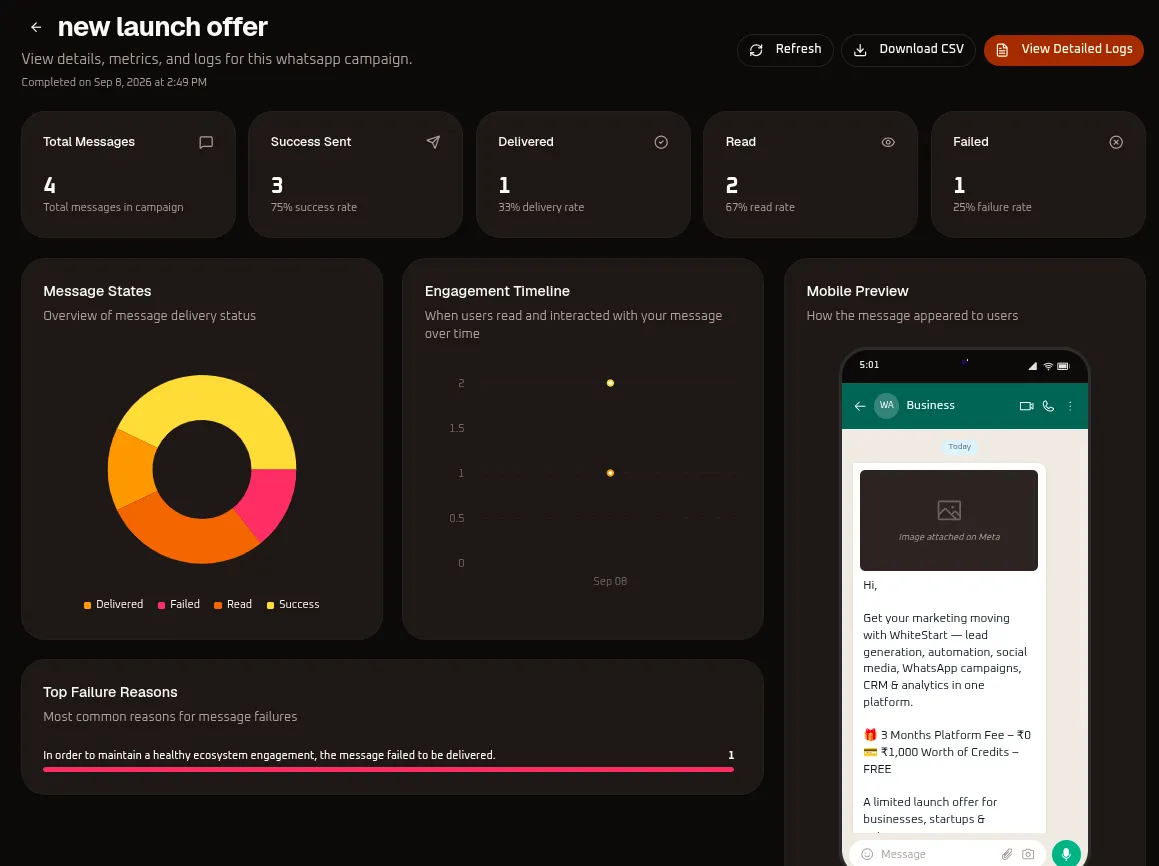Click the document icon in View Detailed Logs
The width and height of the screenshot is (1159, 866).
coord(1002,50)
